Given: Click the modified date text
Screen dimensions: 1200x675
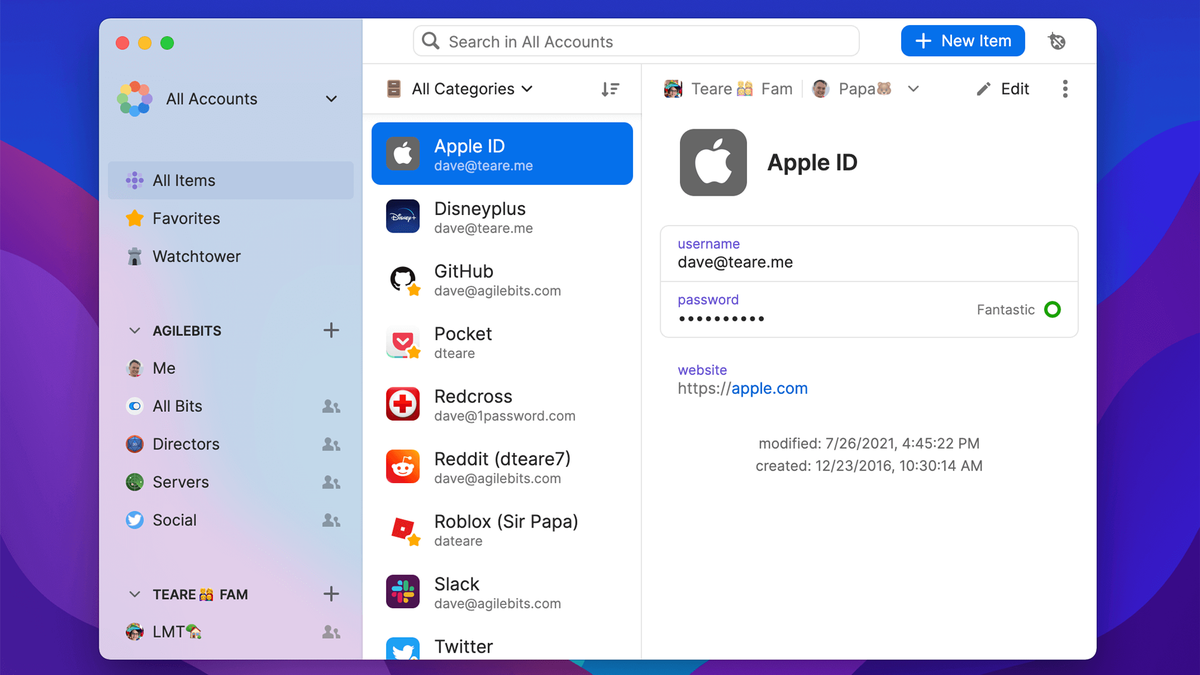Looking at the screenshot, I should tap(869, 443).
